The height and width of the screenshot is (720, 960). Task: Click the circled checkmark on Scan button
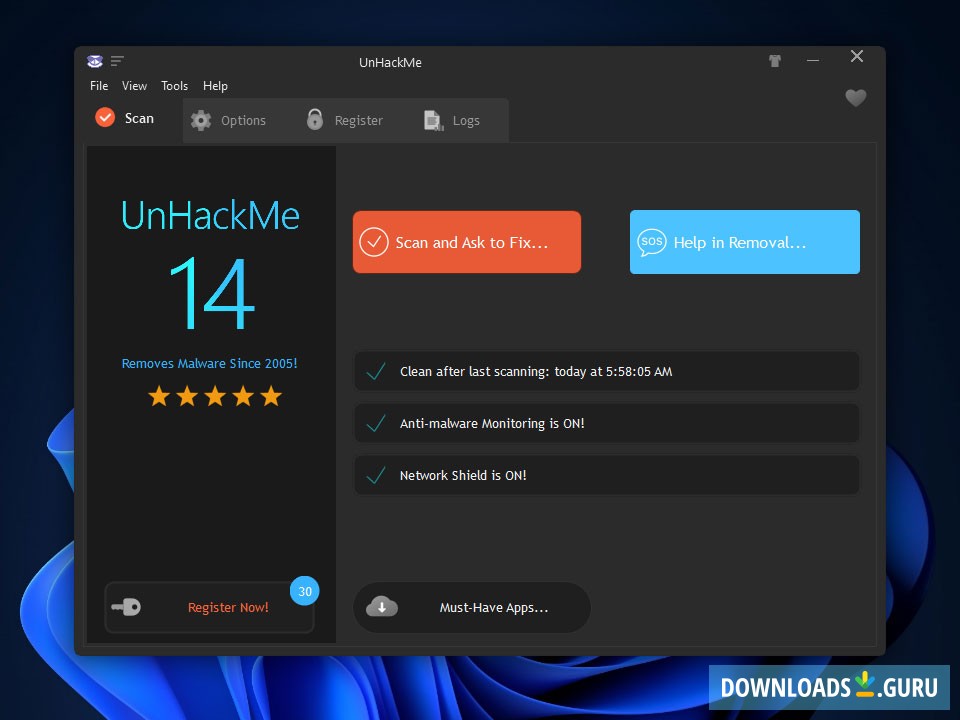pos(373,242)
